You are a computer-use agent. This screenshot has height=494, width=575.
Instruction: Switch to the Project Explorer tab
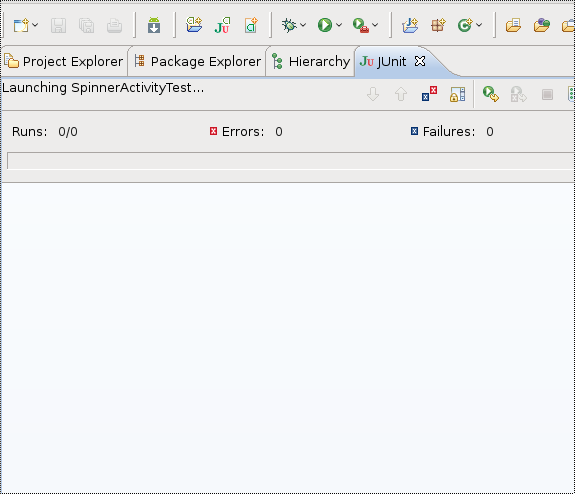coord(64,62)
